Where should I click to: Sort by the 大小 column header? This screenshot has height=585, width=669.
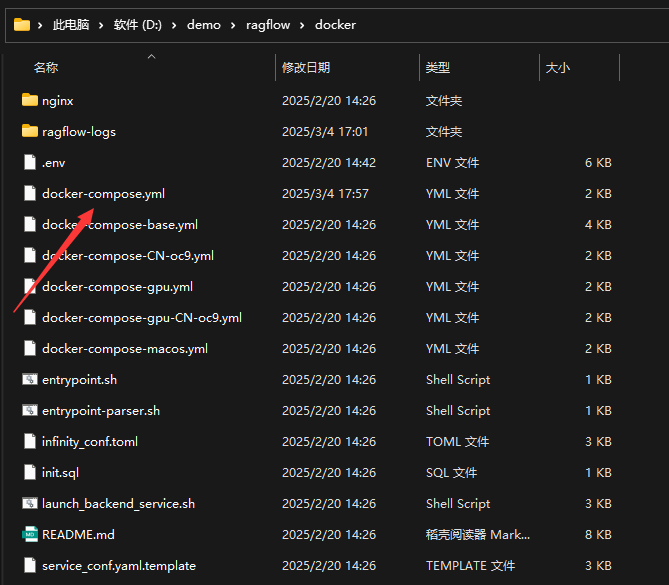coord(557,67)
